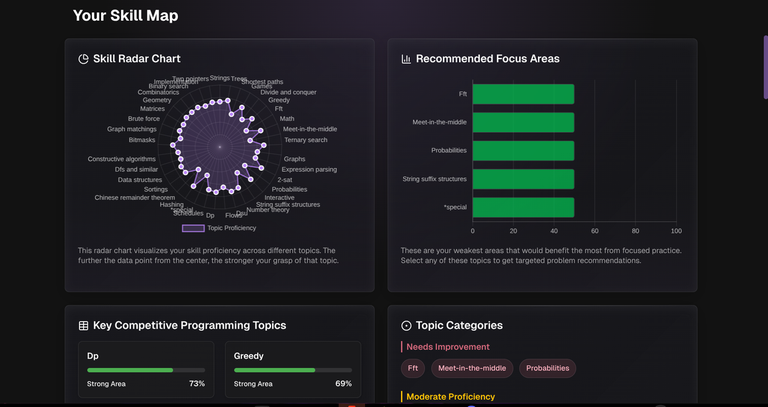The height and width of the screenshot is (407, 768).
Task: Toggle the Topic Proficiency legend swatch
Action: point(192,228)
